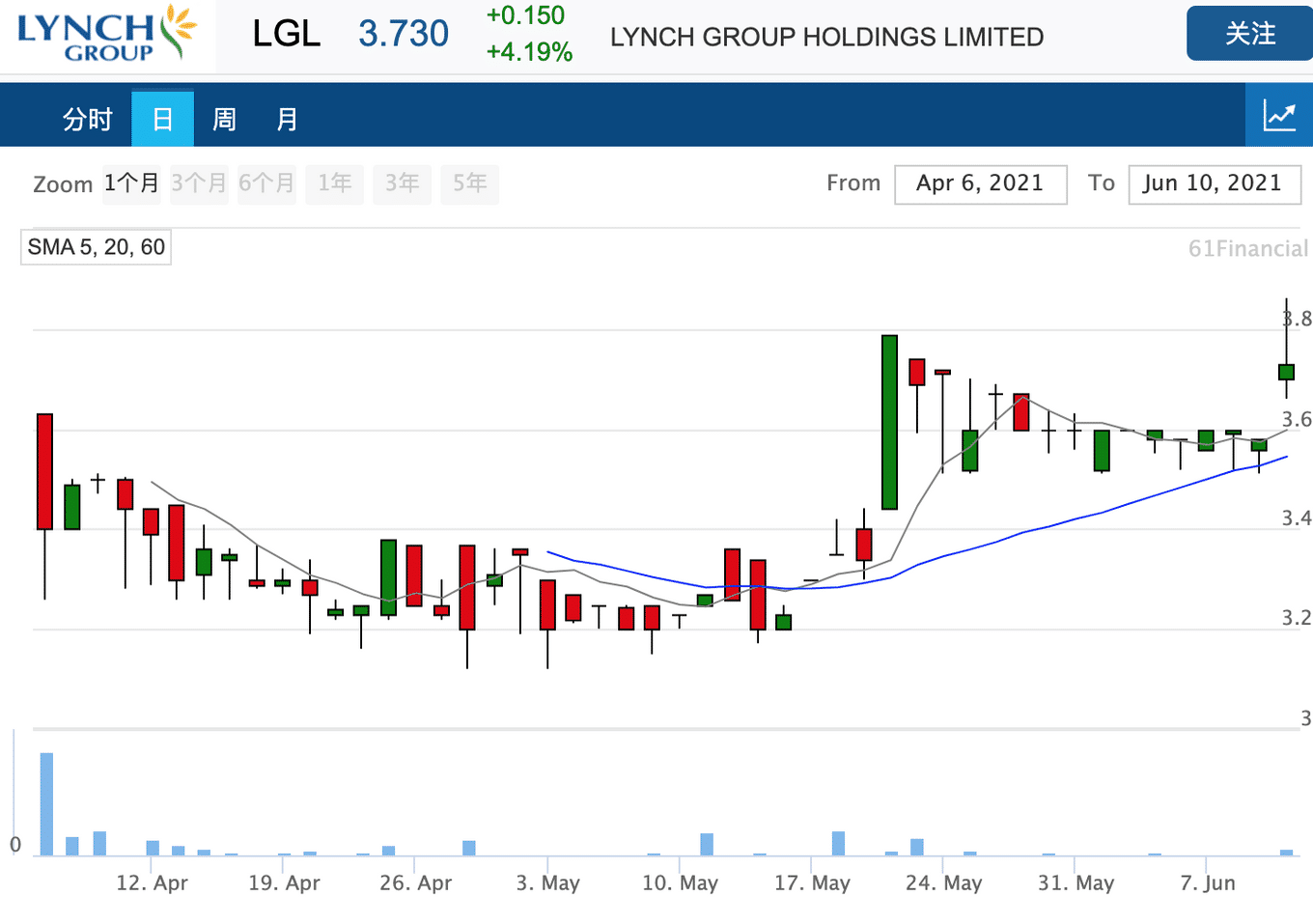This screenshot has height=924, width=1313.
Task: Click the 3.4 price axis label
Action: (1297, 518)
